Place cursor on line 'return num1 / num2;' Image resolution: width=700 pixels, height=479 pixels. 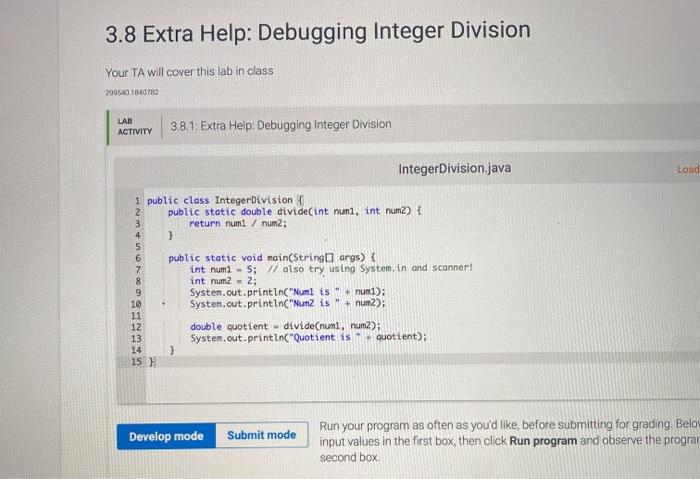pos(238,223)
